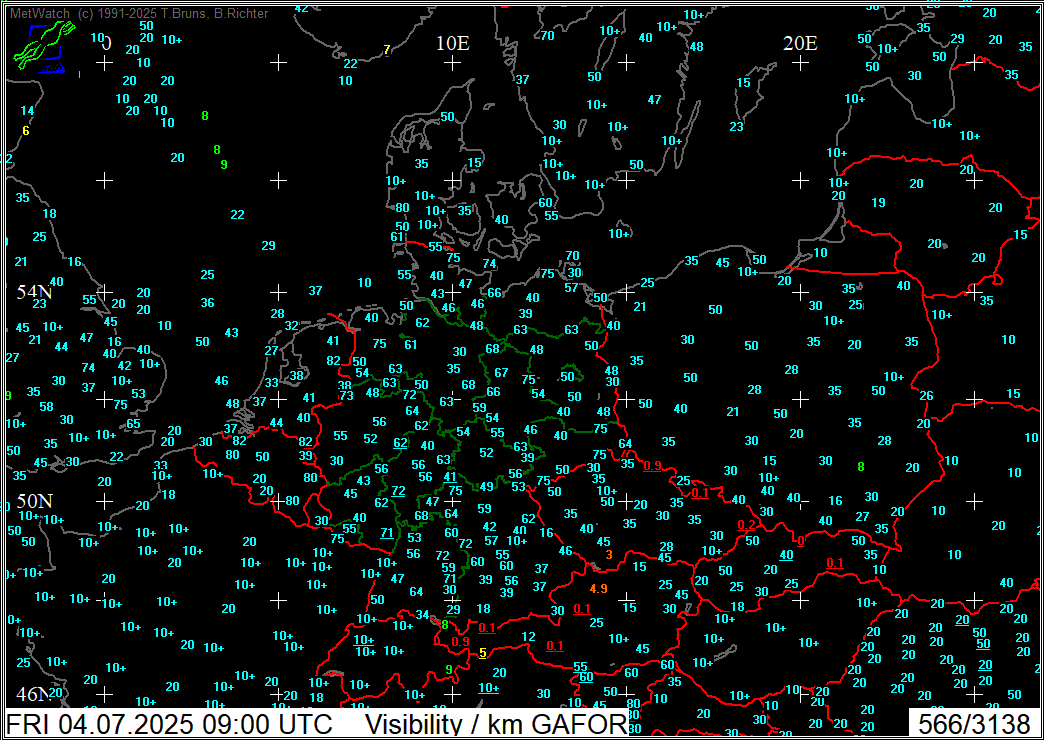This screenshot has height=740, width=1044.
Task: Click the cyan '19' station value
Action: click(x=878, y=202)
